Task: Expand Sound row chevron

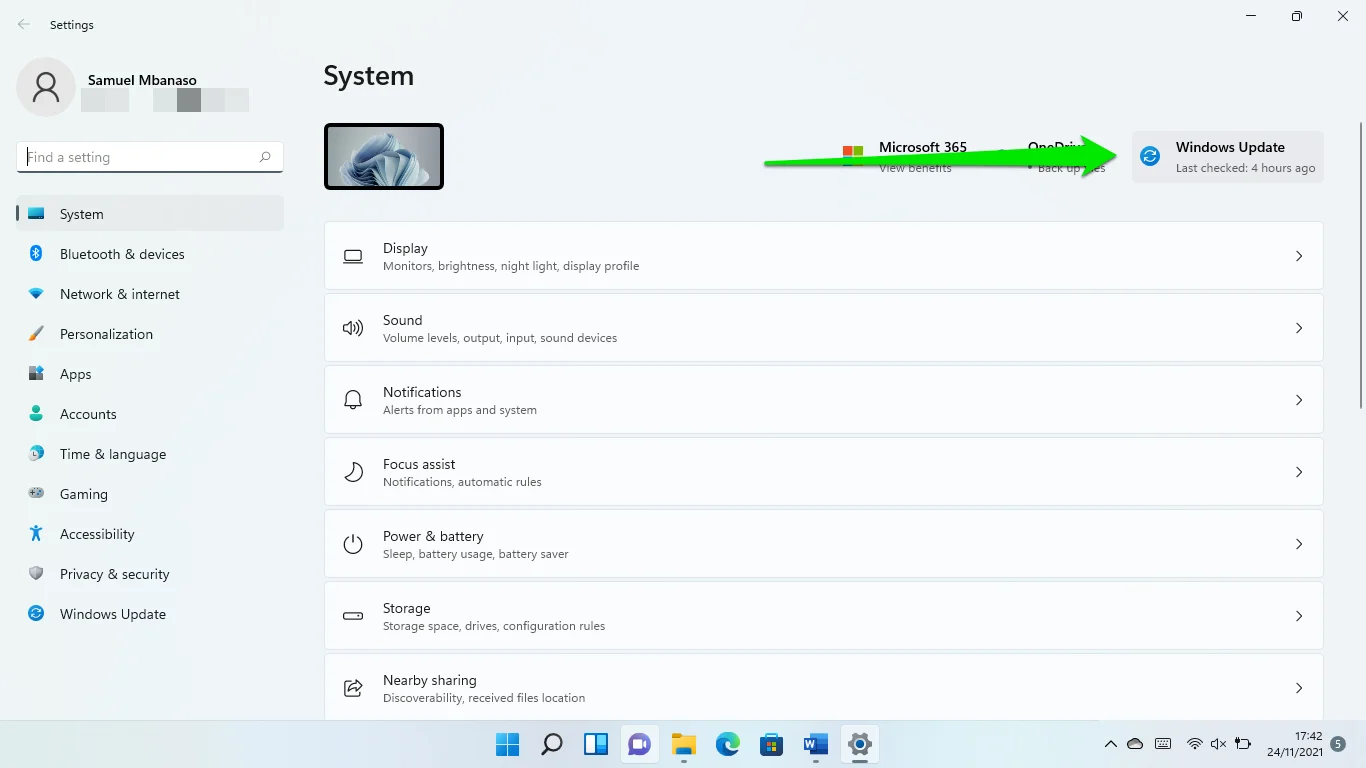Action: 1299,328
